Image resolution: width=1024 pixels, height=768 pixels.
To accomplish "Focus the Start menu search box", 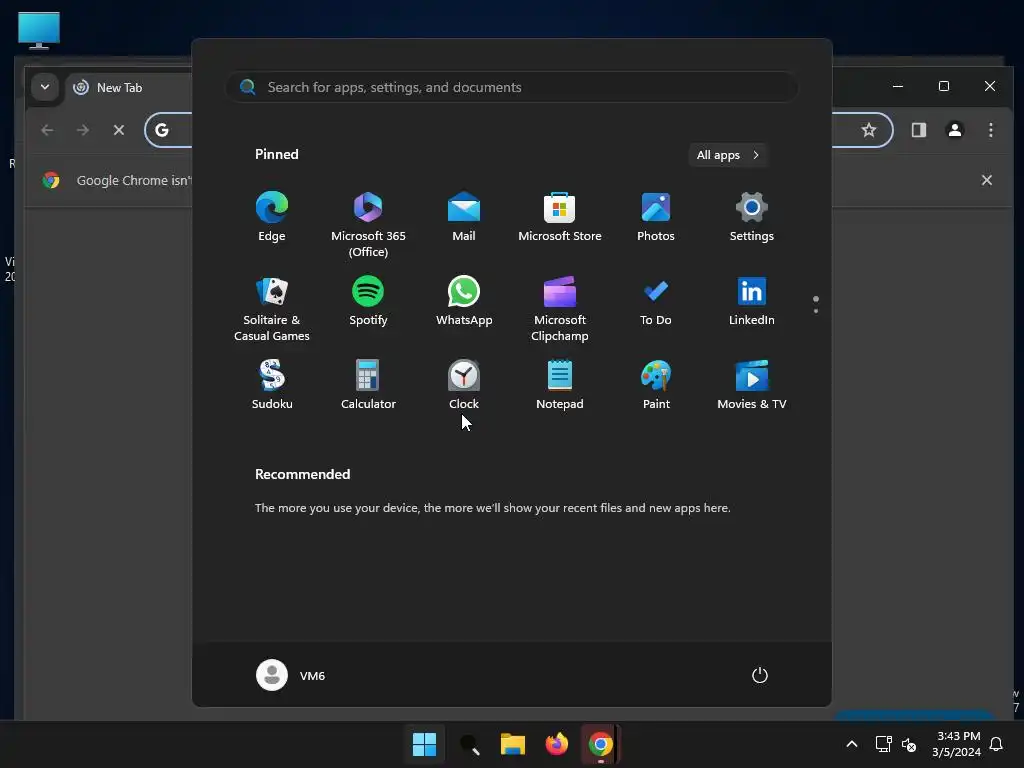I will coord(512,87).
